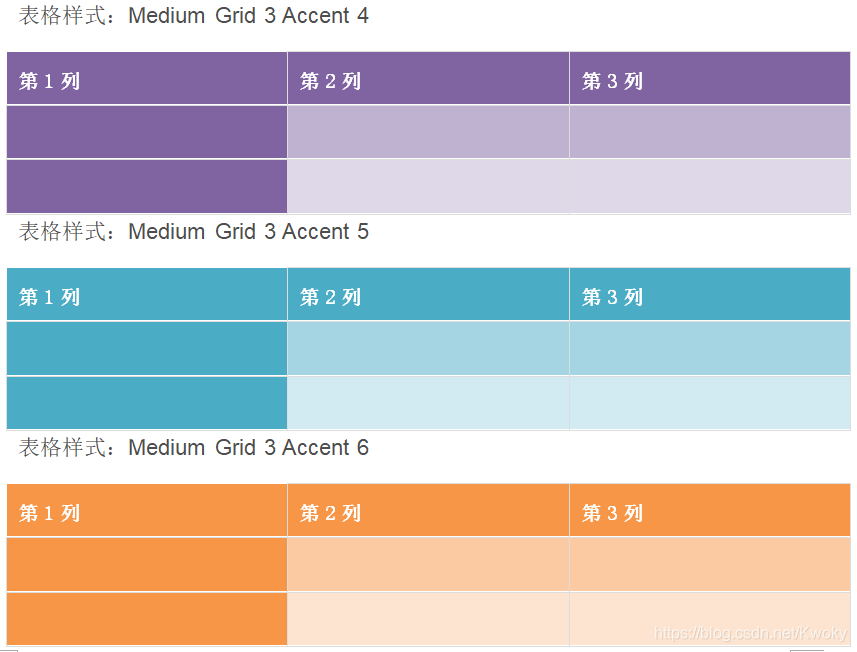Click the purple header cell 第 1 列
The width and height of the screenshot is (857, 652).
pos(147,78)
